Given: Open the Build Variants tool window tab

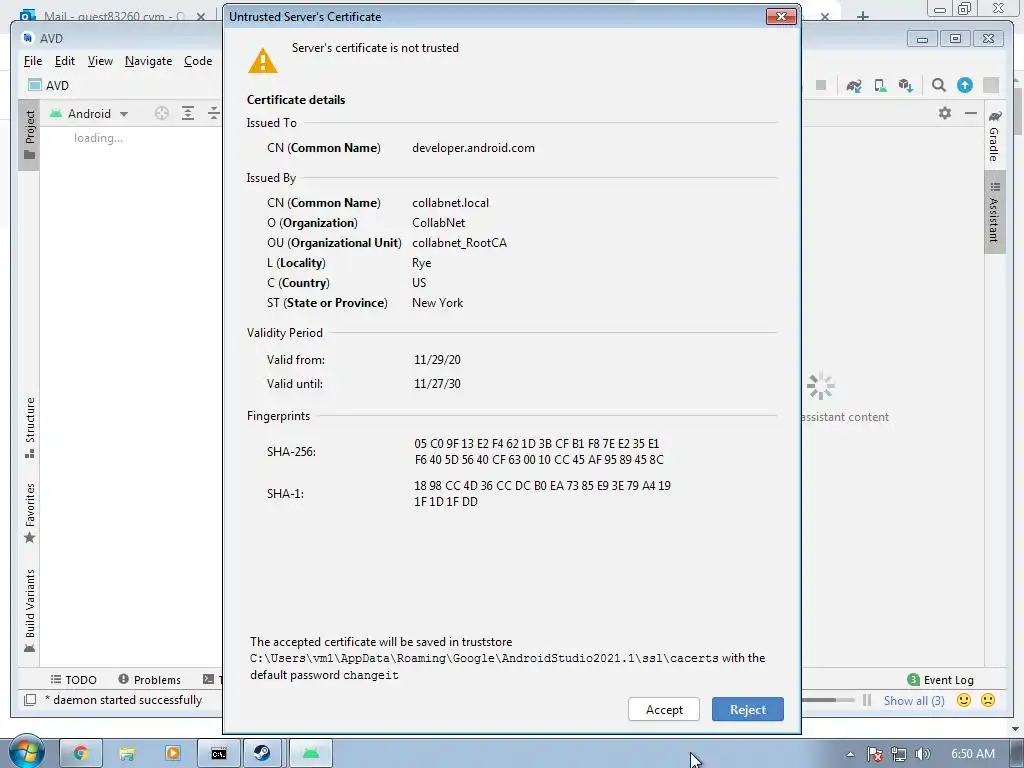Looking at the screenshot, I should point(29,611).
